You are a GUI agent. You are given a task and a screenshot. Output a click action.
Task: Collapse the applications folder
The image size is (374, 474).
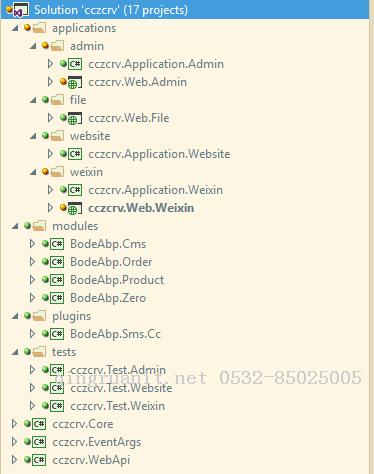pyautogui.click(x=15, y=28)
